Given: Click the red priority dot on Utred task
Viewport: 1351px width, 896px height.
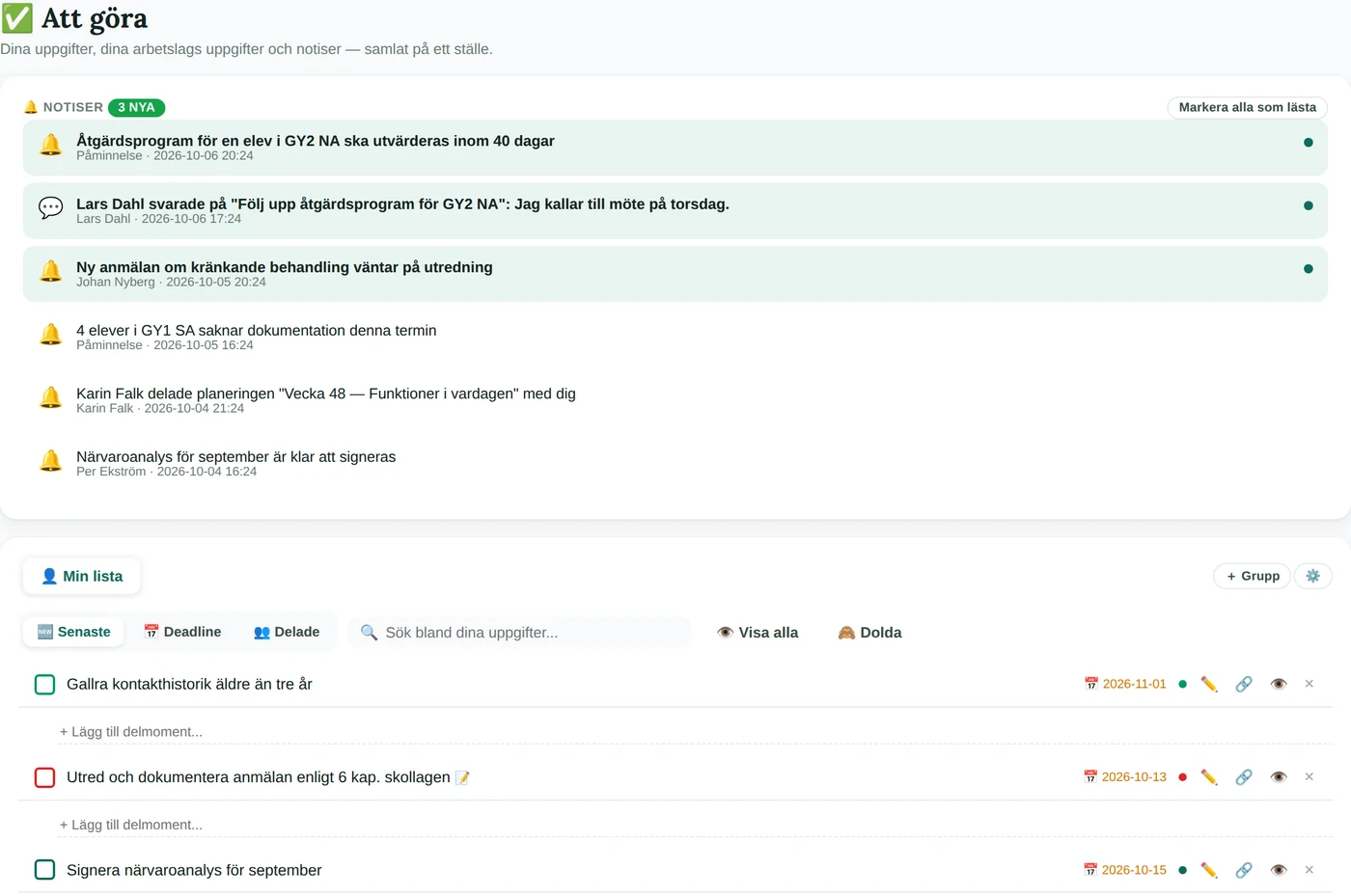Looking at the screenshot, I should (x=1183, y=777).
